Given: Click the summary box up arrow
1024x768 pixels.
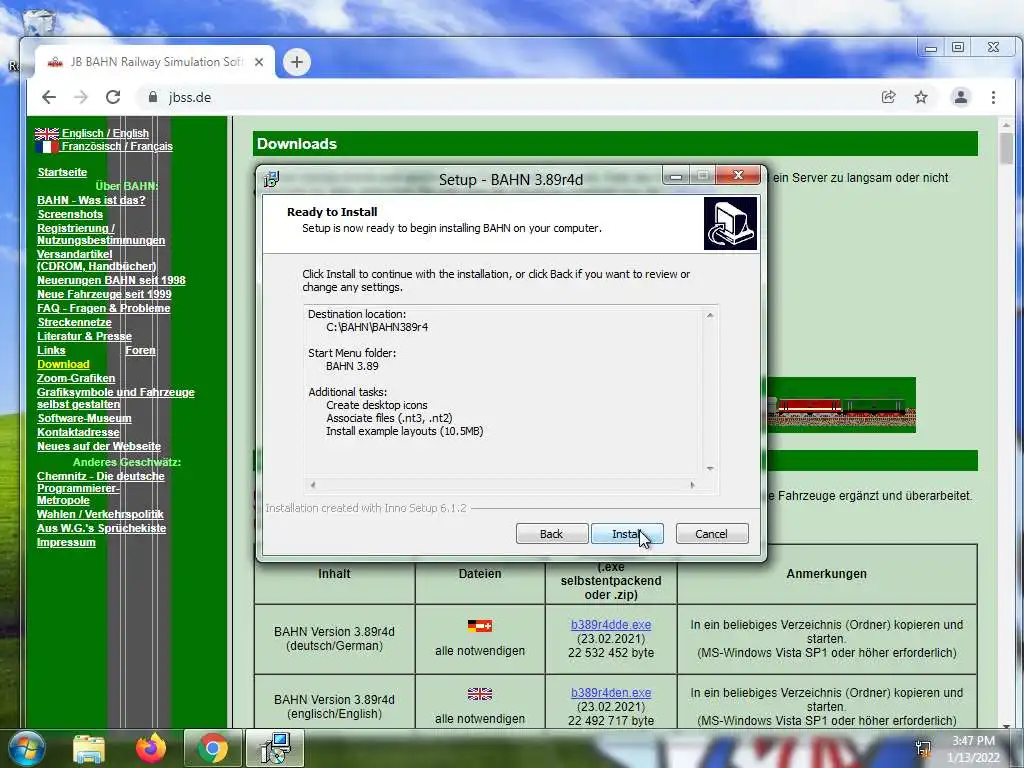Looking at the screenshot, I should 710,315.
